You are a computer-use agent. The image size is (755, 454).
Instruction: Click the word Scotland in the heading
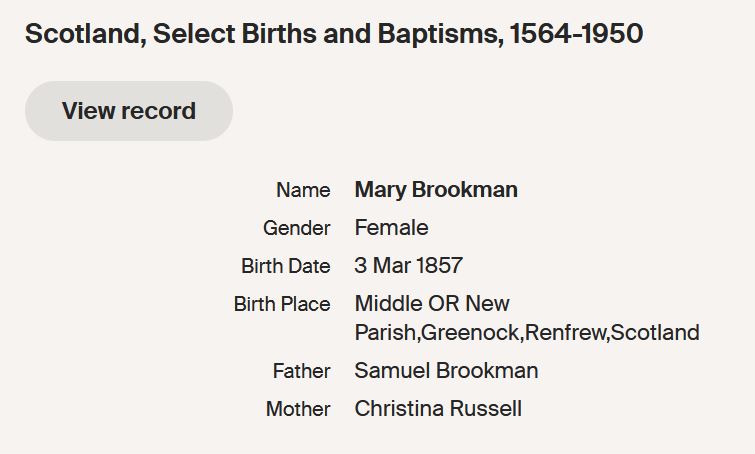80,34
